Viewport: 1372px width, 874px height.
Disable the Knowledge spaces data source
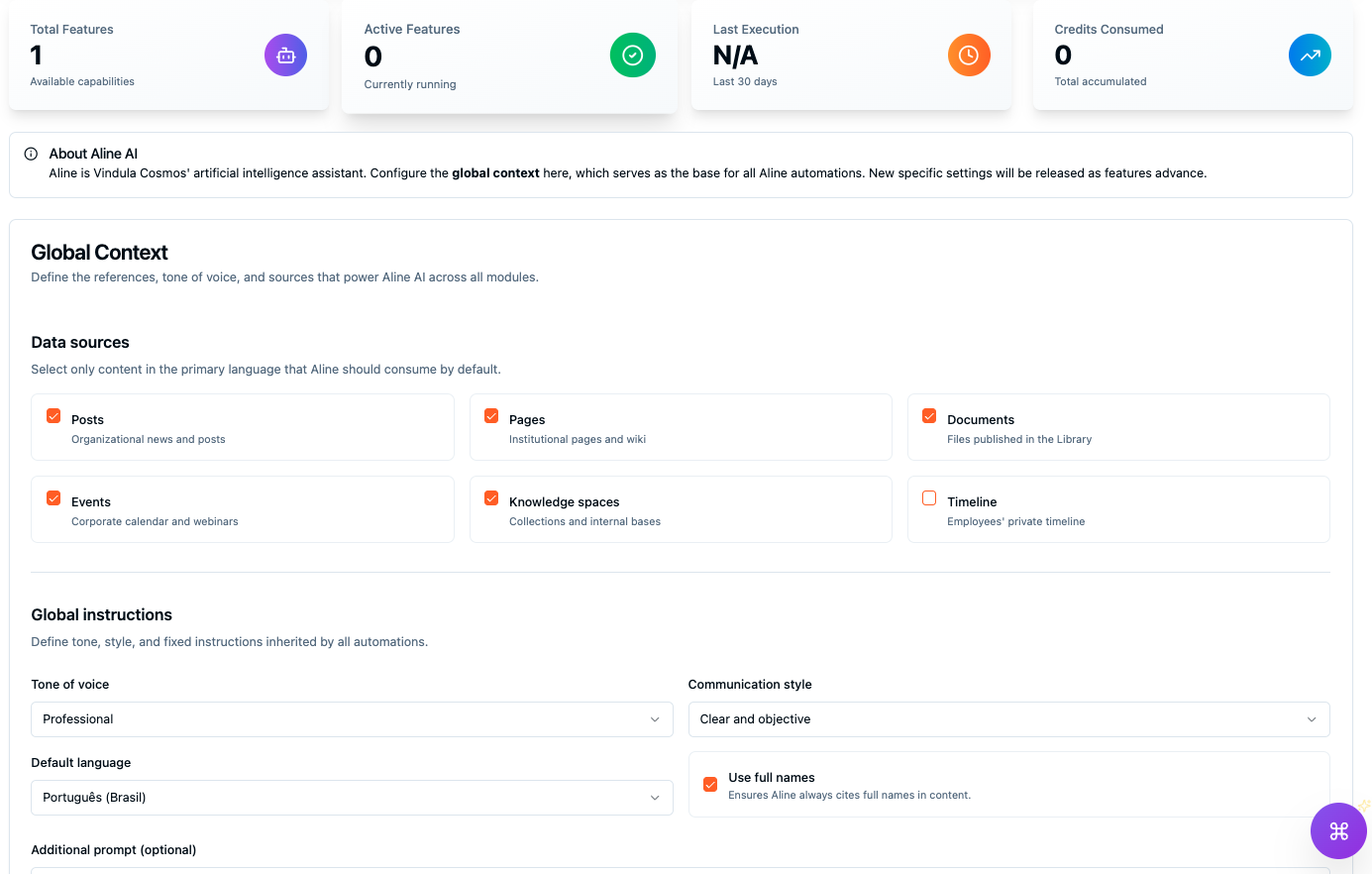(x=490, y=497)
